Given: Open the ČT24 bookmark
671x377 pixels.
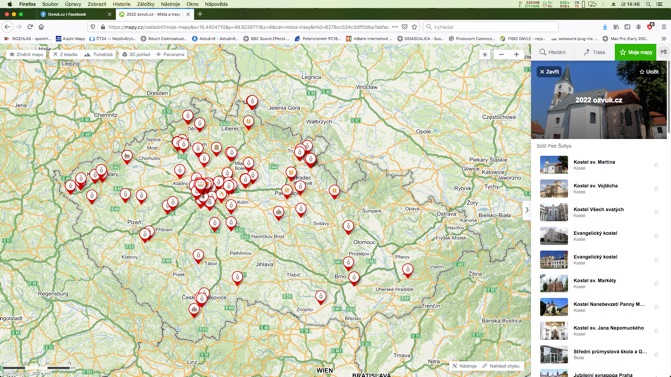Looking at the screenshot, I should [x=113, y=38].
